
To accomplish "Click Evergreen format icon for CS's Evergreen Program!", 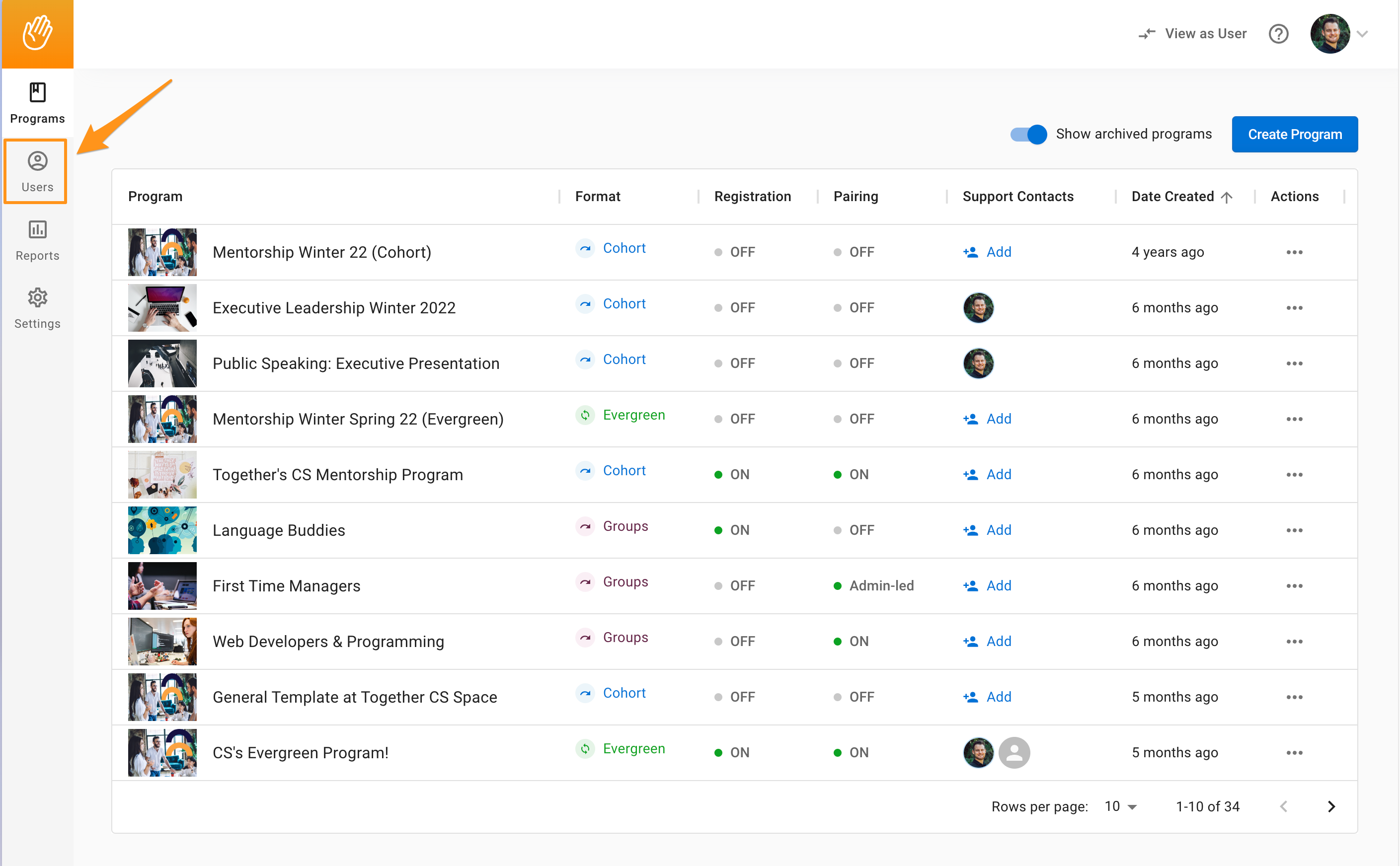I will [585, 749].
